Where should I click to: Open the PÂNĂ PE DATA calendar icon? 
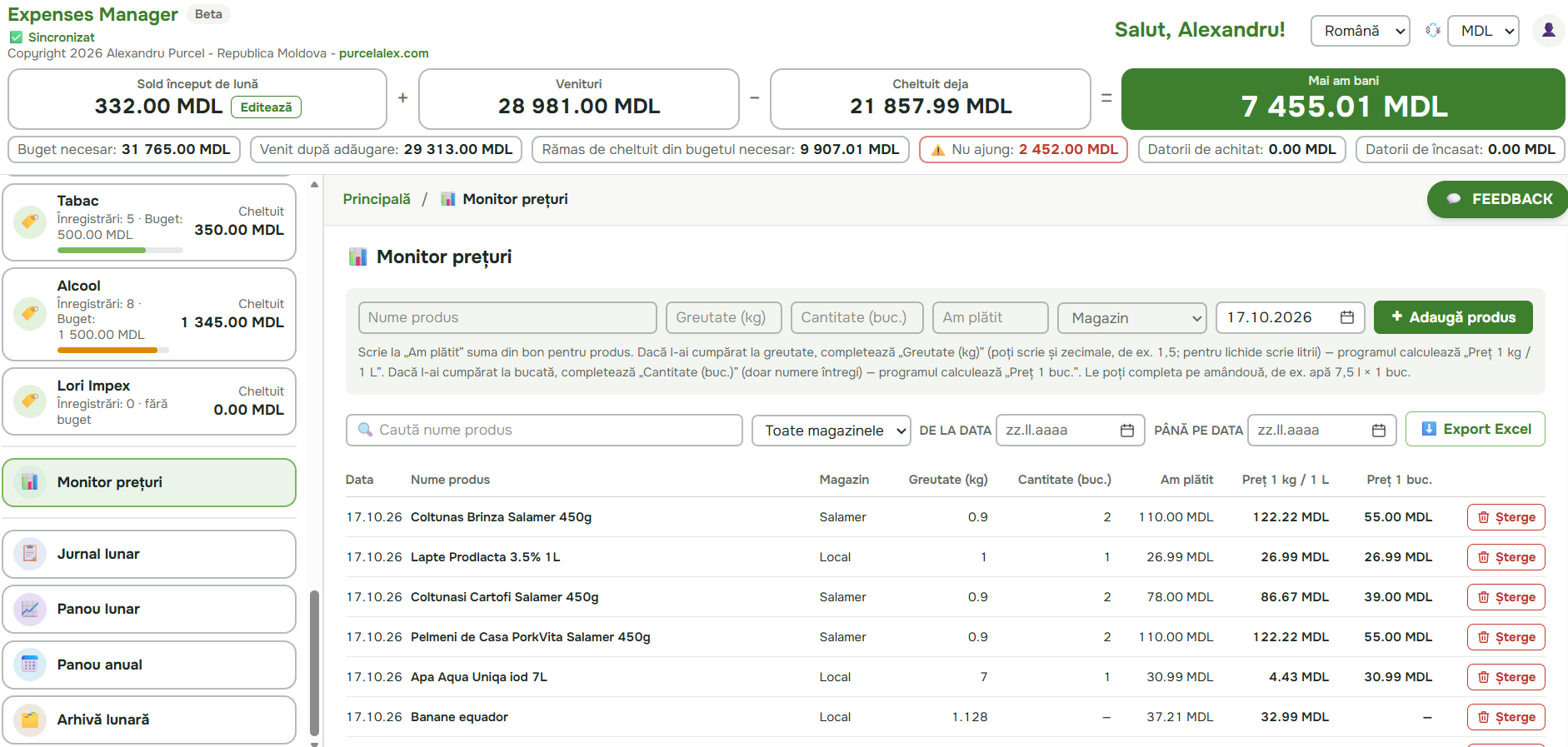(1379, 431)
